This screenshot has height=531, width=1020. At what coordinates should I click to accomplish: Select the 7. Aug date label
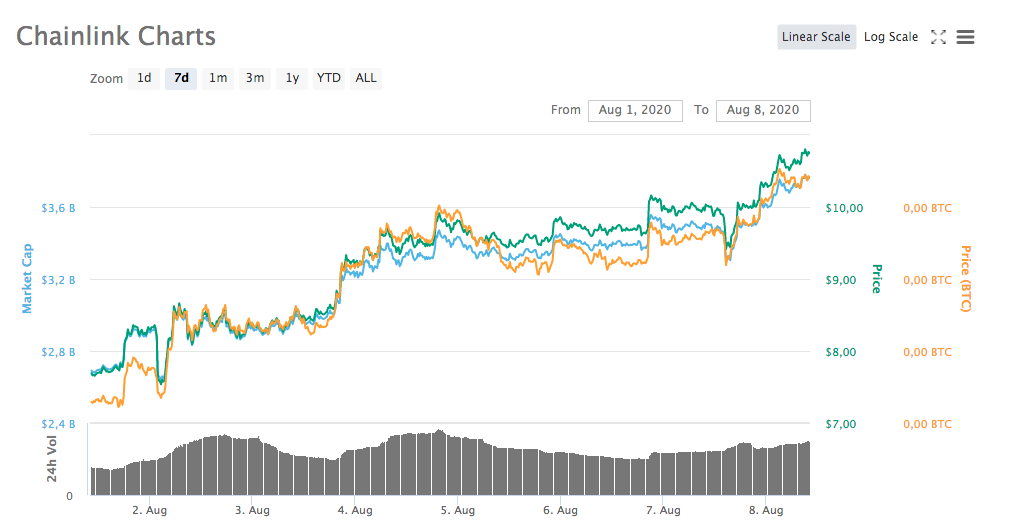point(664,510)
